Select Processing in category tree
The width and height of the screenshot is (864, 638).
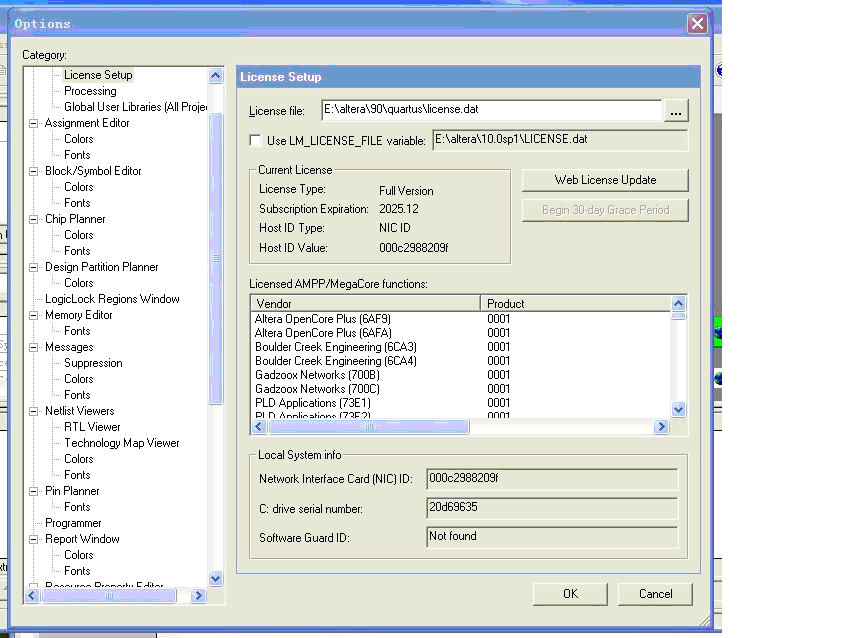click(x=90, y=91)
